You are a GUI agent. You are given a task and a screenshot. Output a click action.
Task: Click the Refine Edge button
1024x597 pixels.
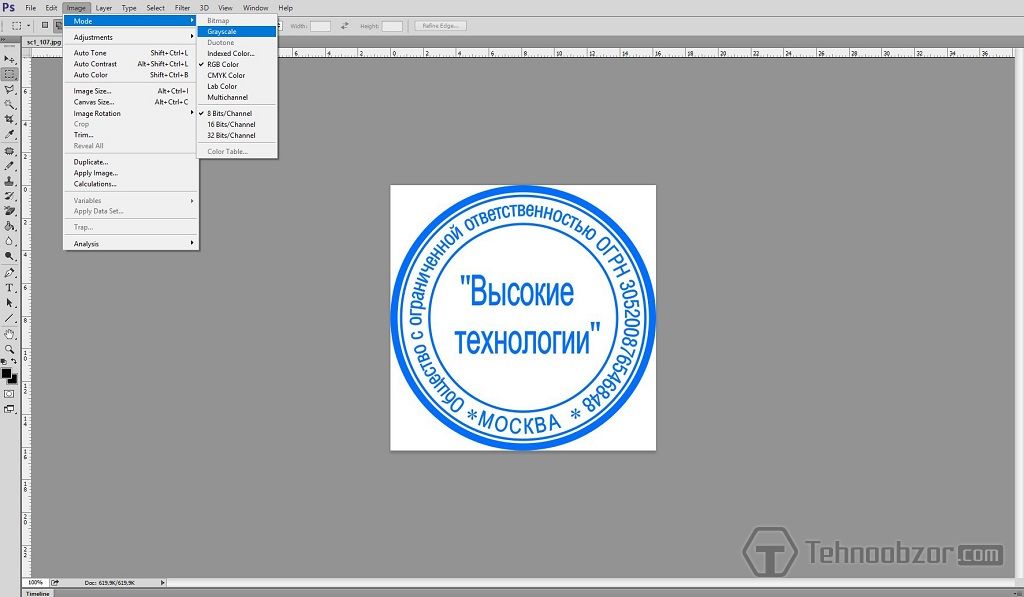click(x=440, y=25)
